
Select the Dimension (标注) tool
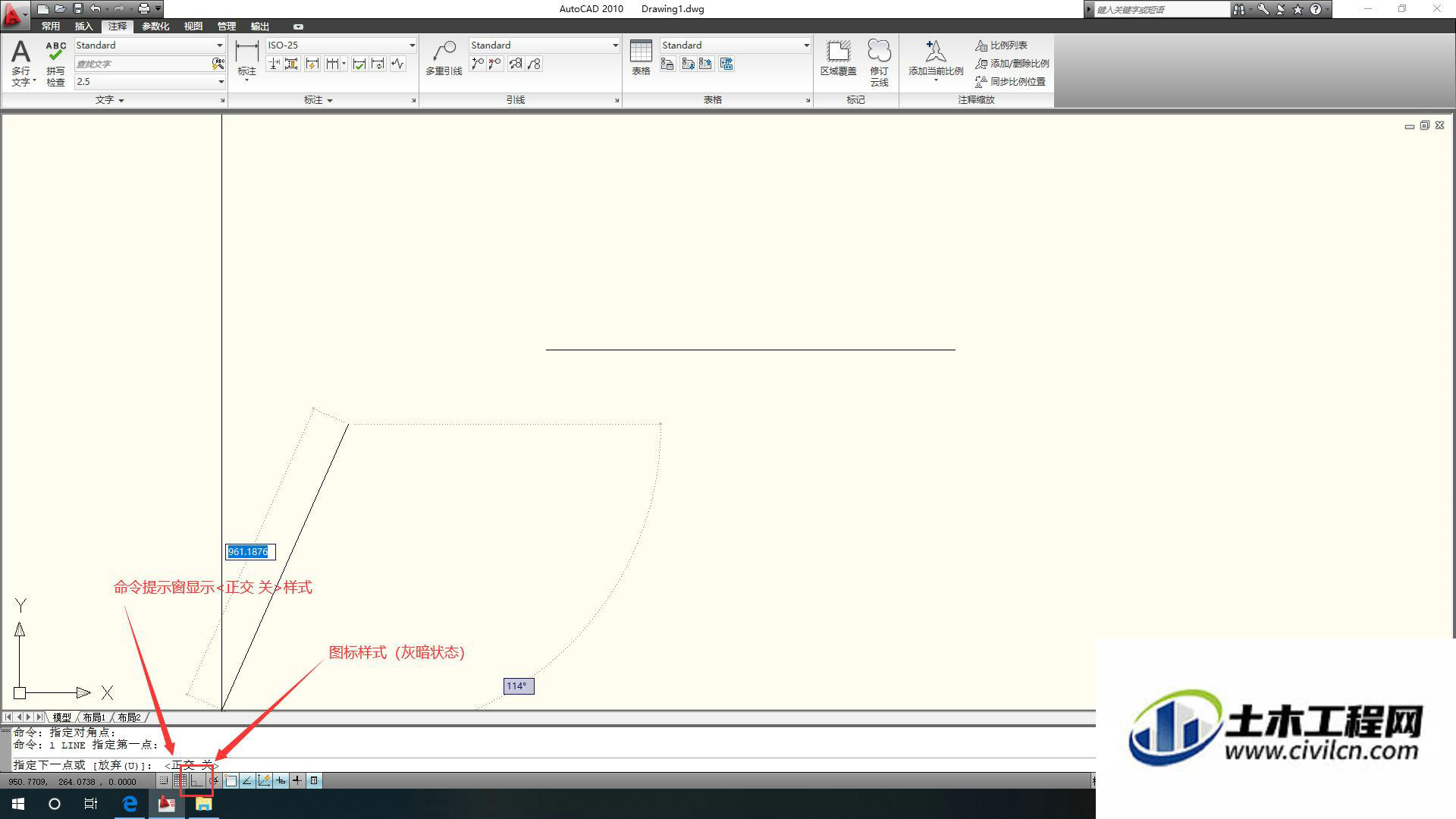point(246,59)
